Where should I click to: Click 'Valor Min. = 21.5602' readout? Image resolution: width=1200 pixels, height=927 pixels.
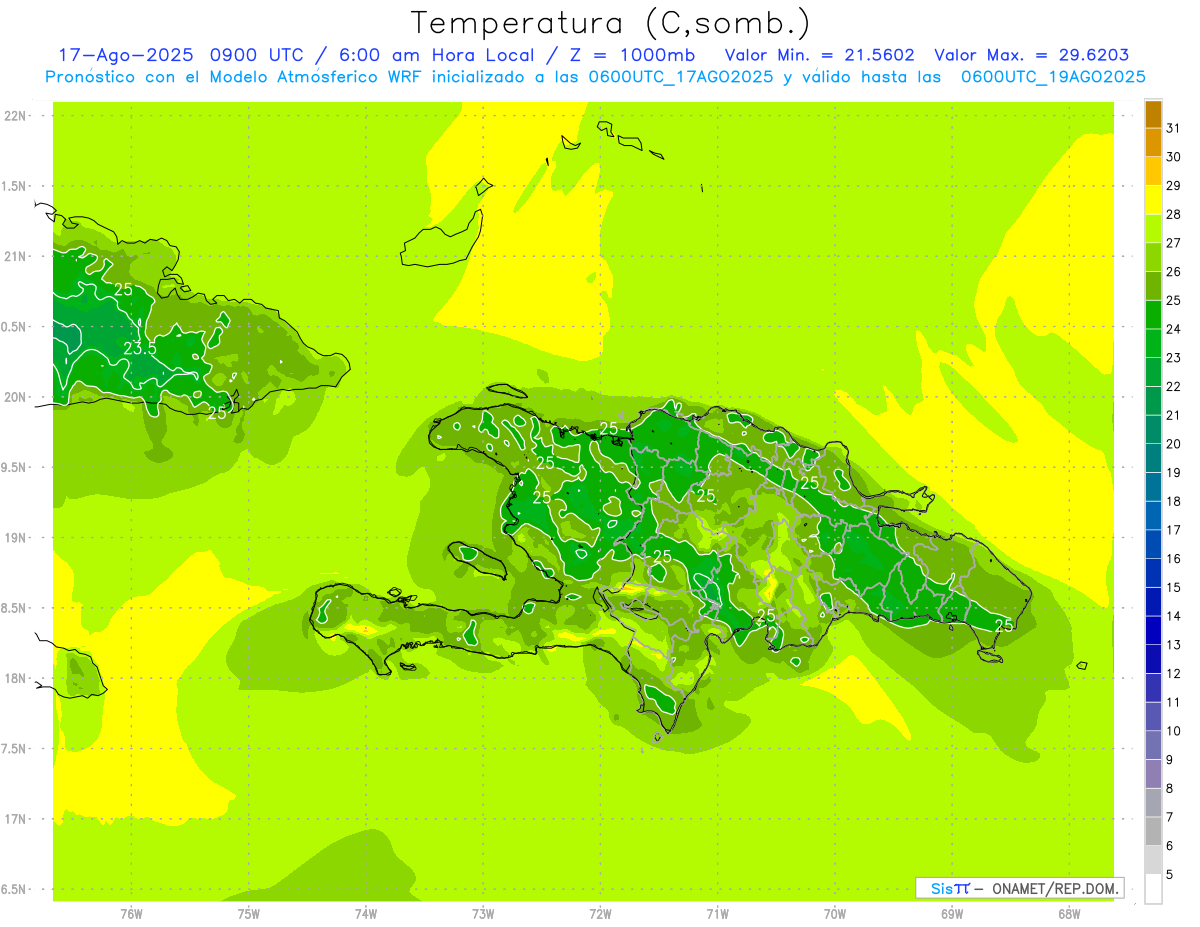click(820, 55)
